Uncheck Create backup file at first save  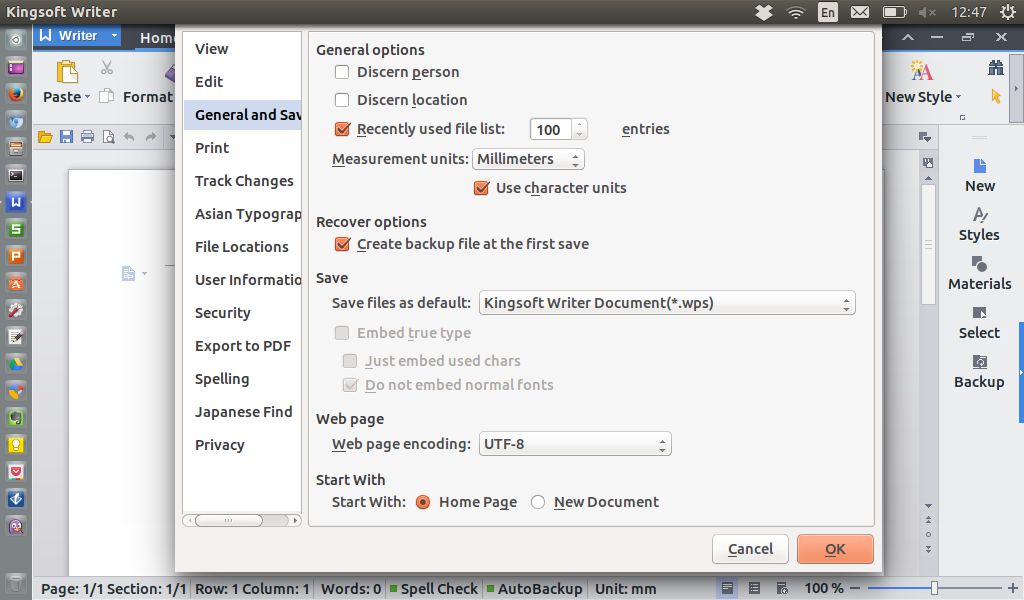(x=342, y=244)
